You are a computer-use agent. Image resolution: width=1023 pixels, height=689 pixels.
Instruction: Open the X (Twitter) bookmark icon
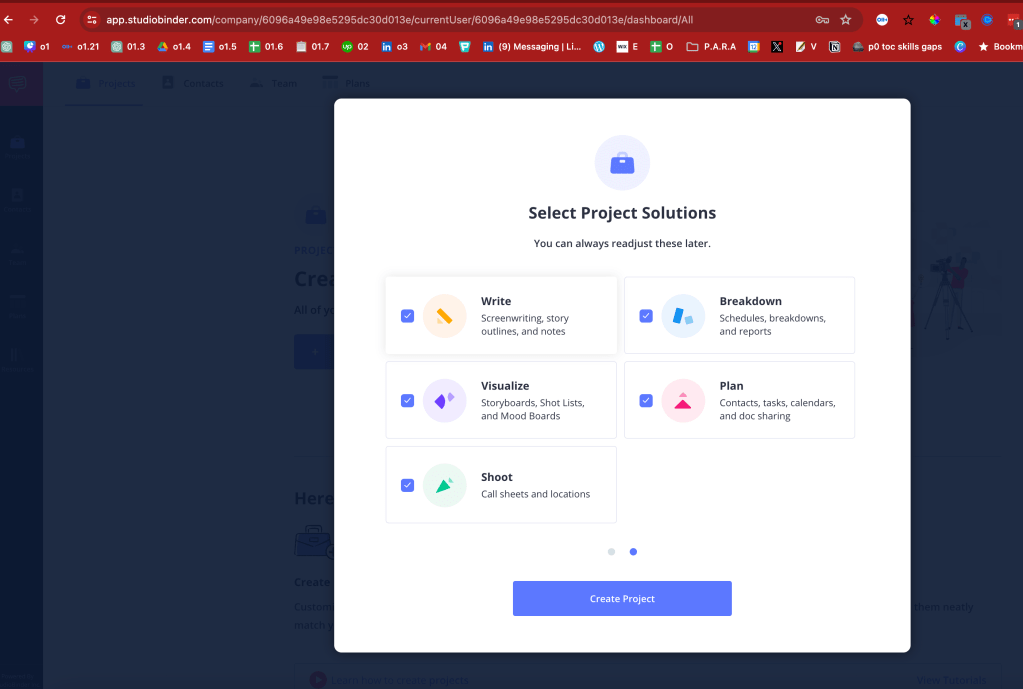click(776, 46)
